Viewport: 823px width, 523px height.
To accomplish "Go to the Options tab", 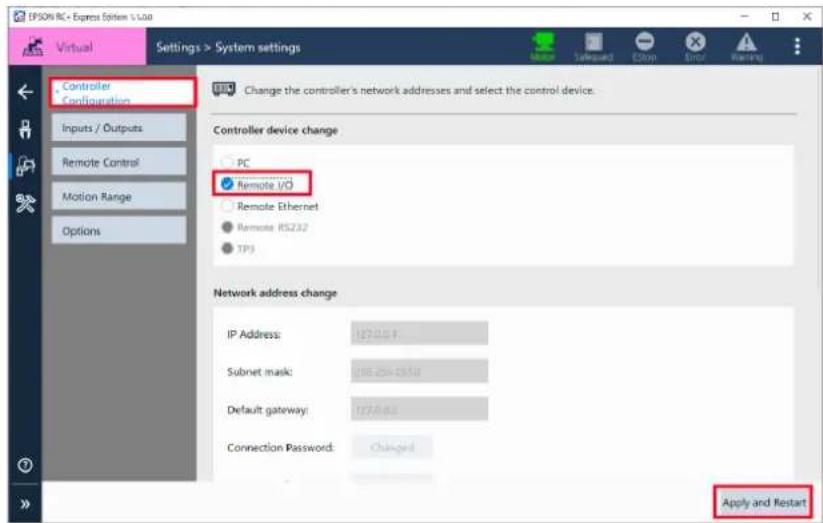I will click(119, 231).
